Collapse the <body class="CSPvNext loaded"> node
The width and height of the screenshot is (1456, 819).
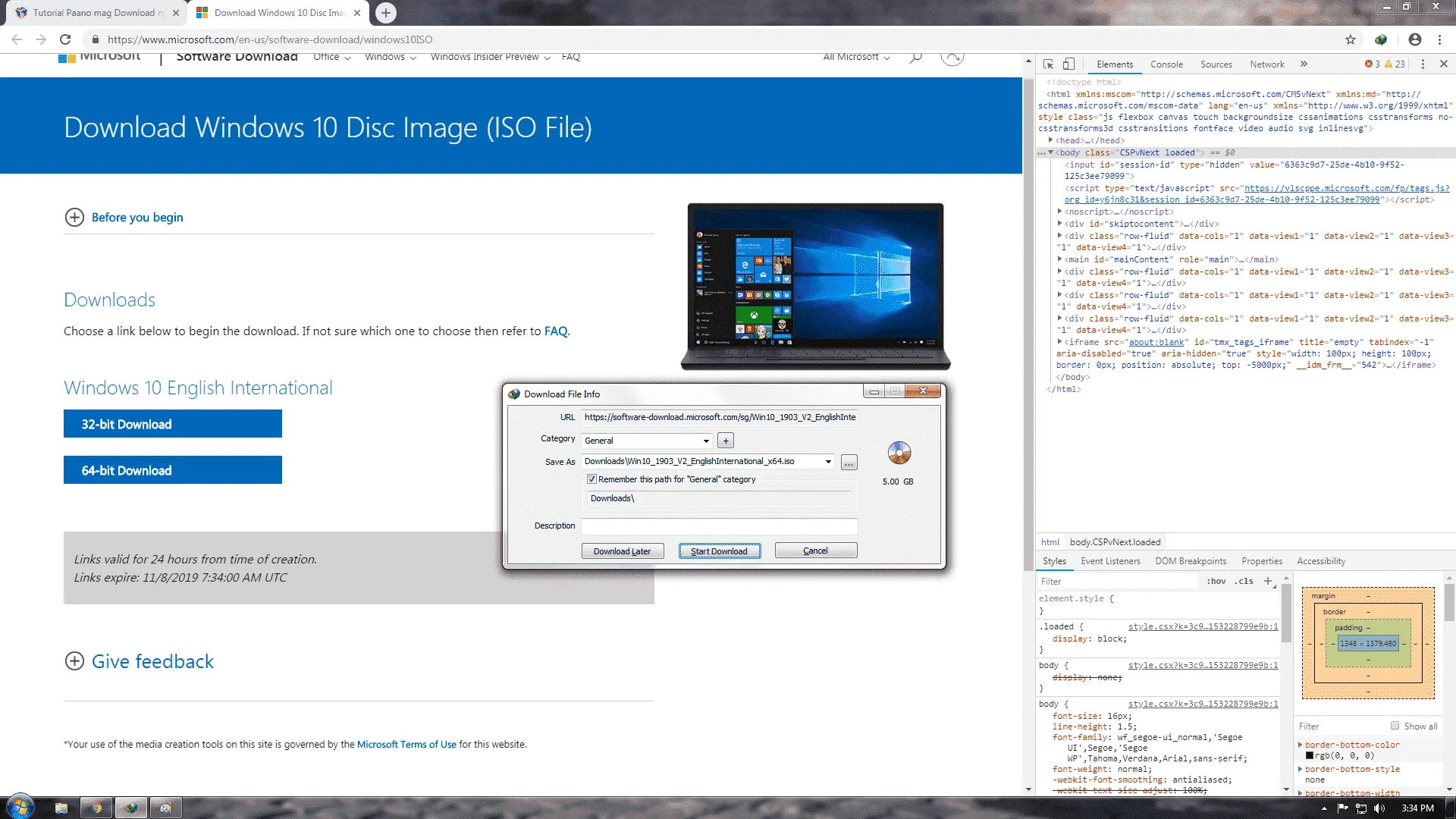[x=1051, y=152]
